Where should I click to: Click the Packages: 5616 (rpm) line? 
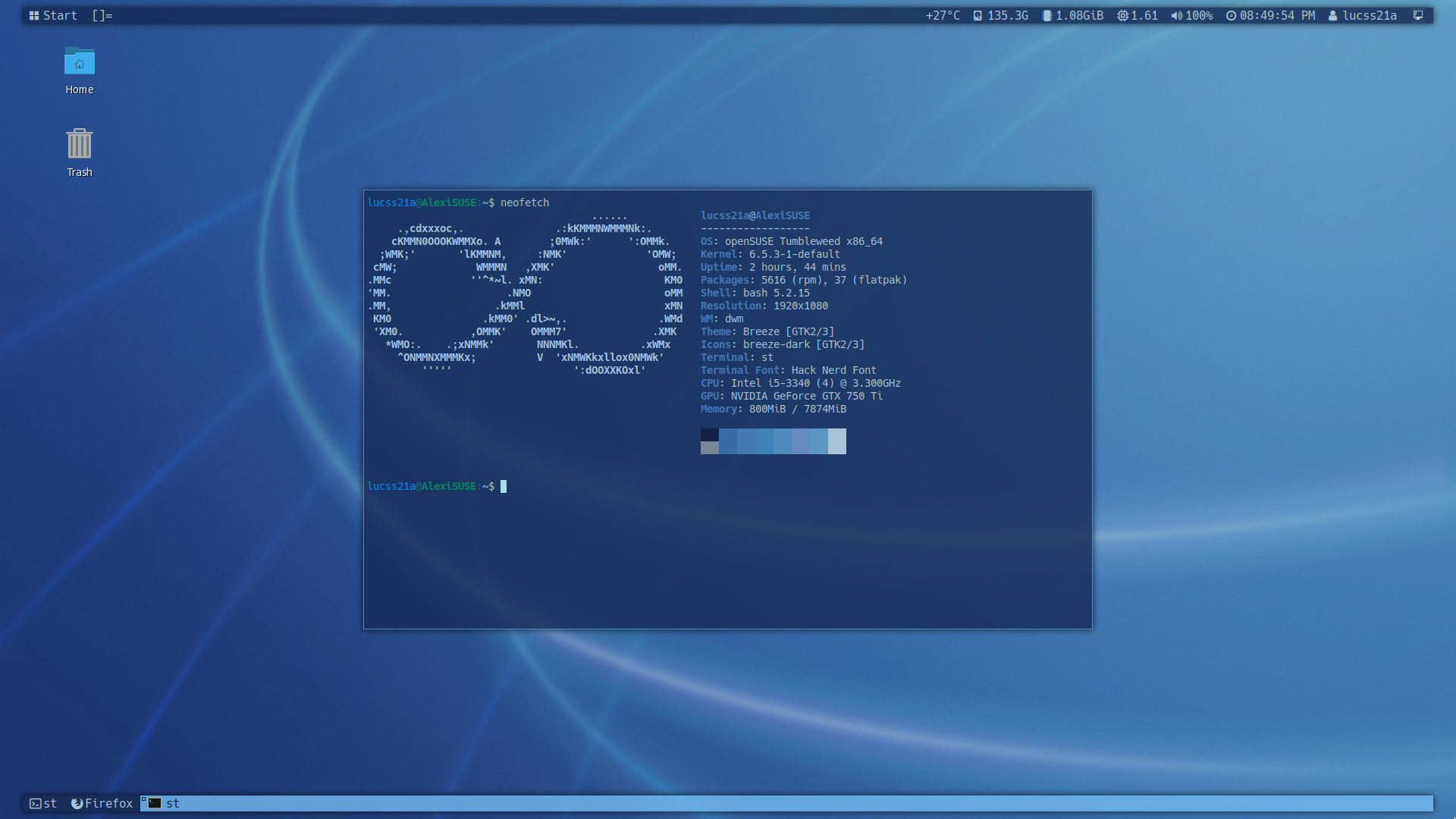804,280
